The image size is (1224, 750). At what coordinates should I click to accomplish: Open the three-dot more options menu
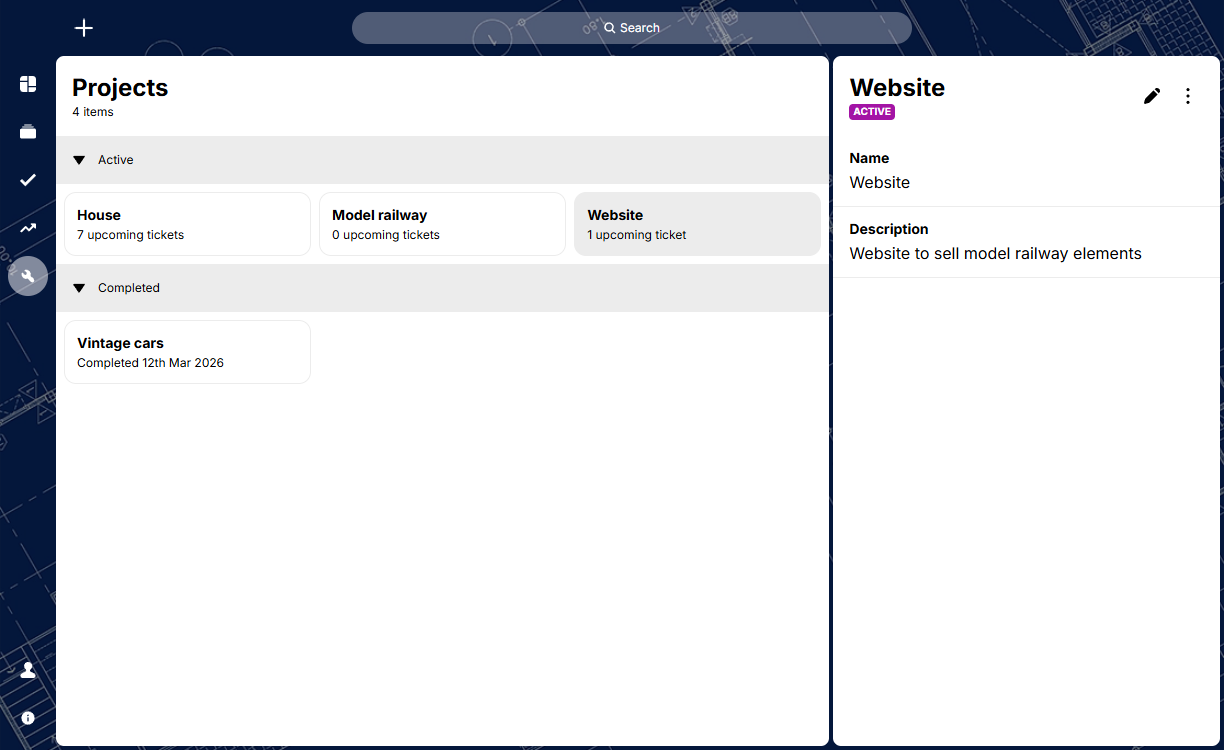[x=1188, y=96]
